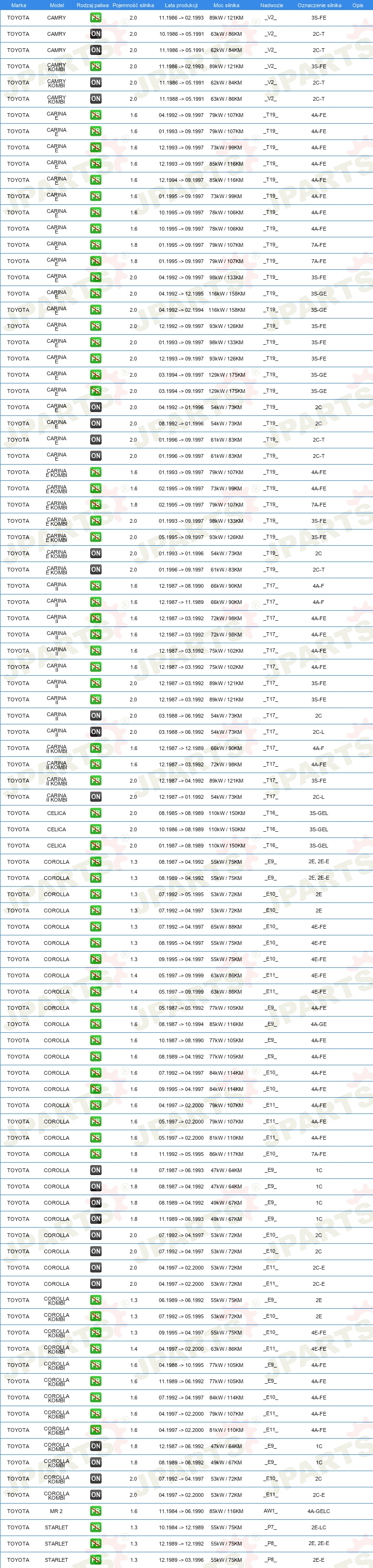Click the Pojemność silnika column header

[x=133, y=5]
